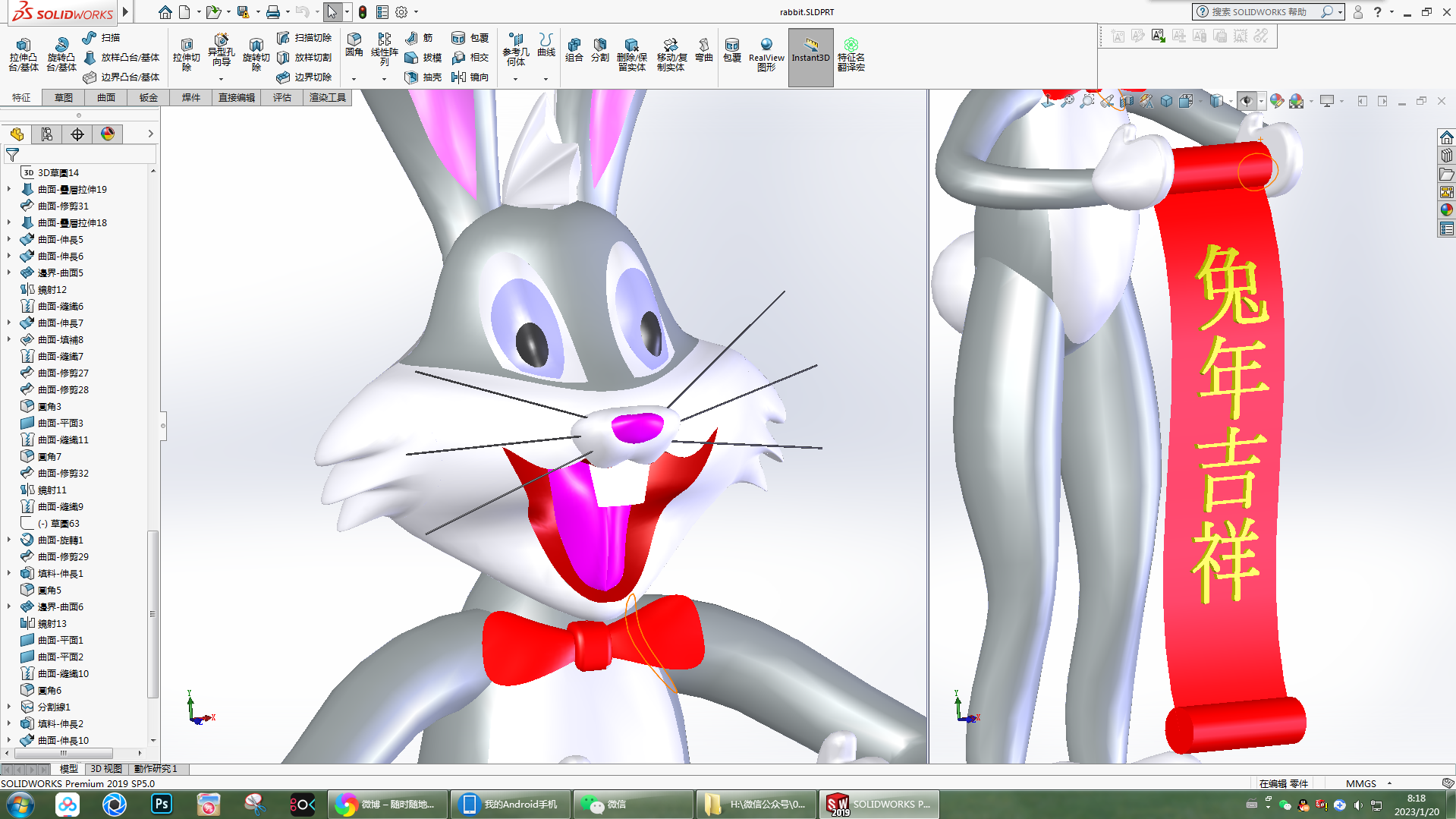
Task: Run the 特征名翻译宏 macro
Action: coord(851,55)
